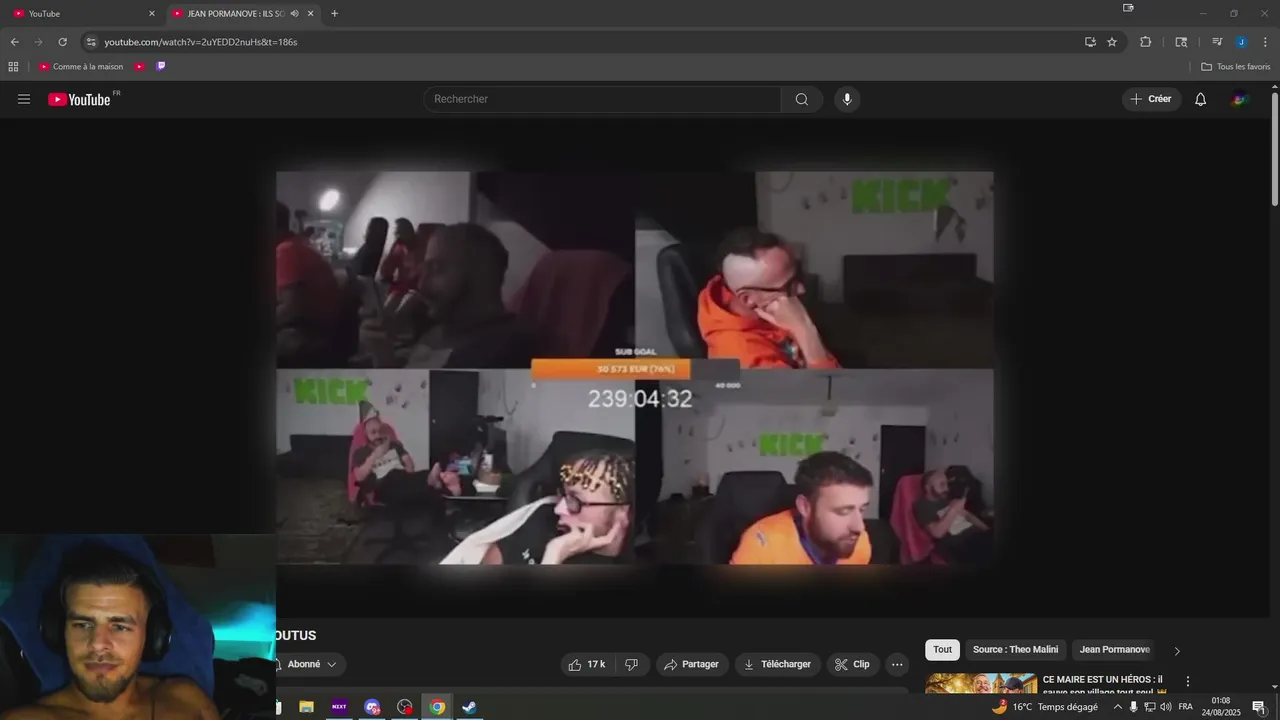Open the weather widget 16°C Temps dégagé
1280x720 pixels.
coord(1045,707)
